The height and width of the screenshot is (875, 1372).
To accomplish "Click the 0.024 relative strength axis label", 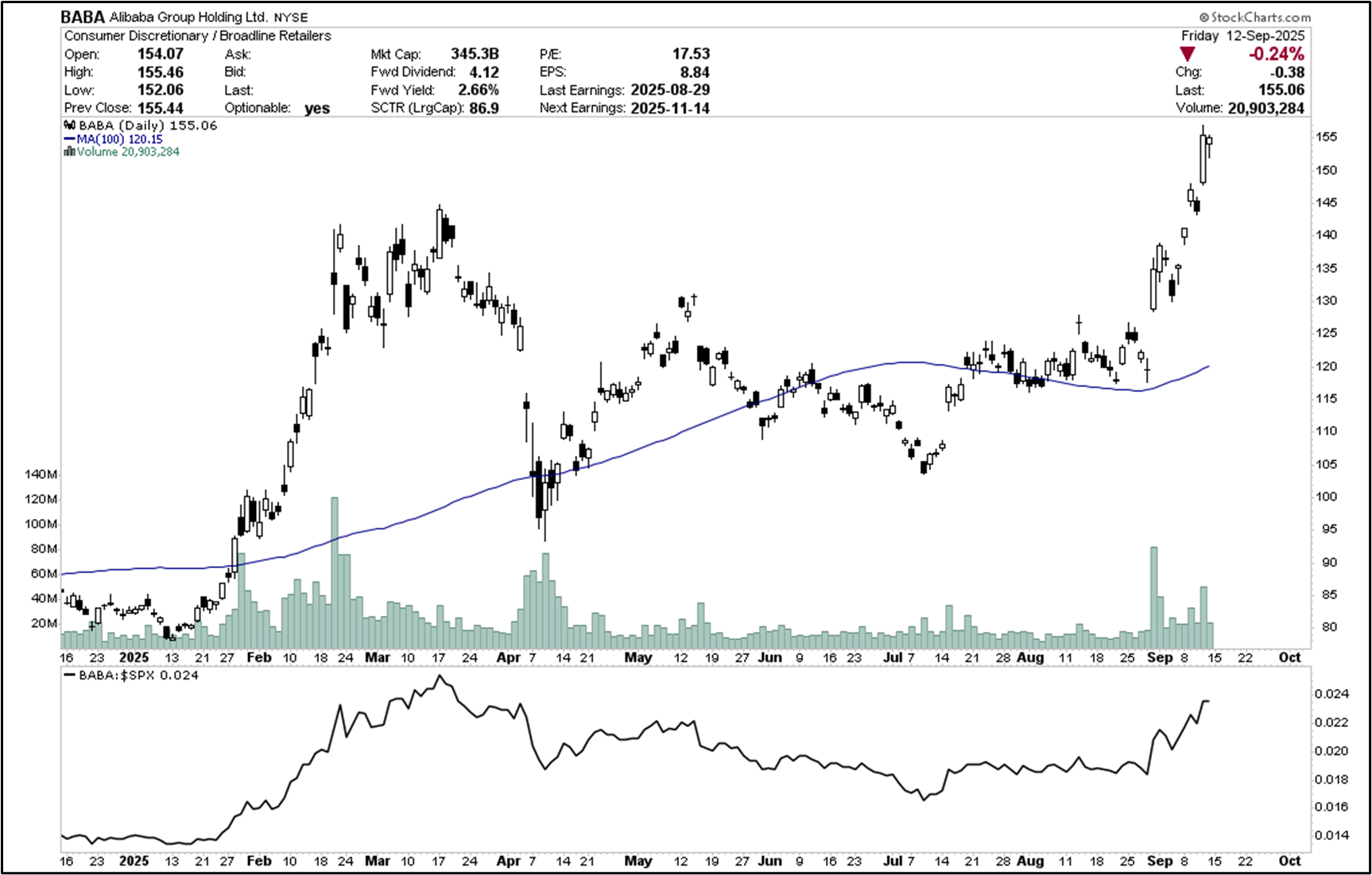I will pos(1331,694).
